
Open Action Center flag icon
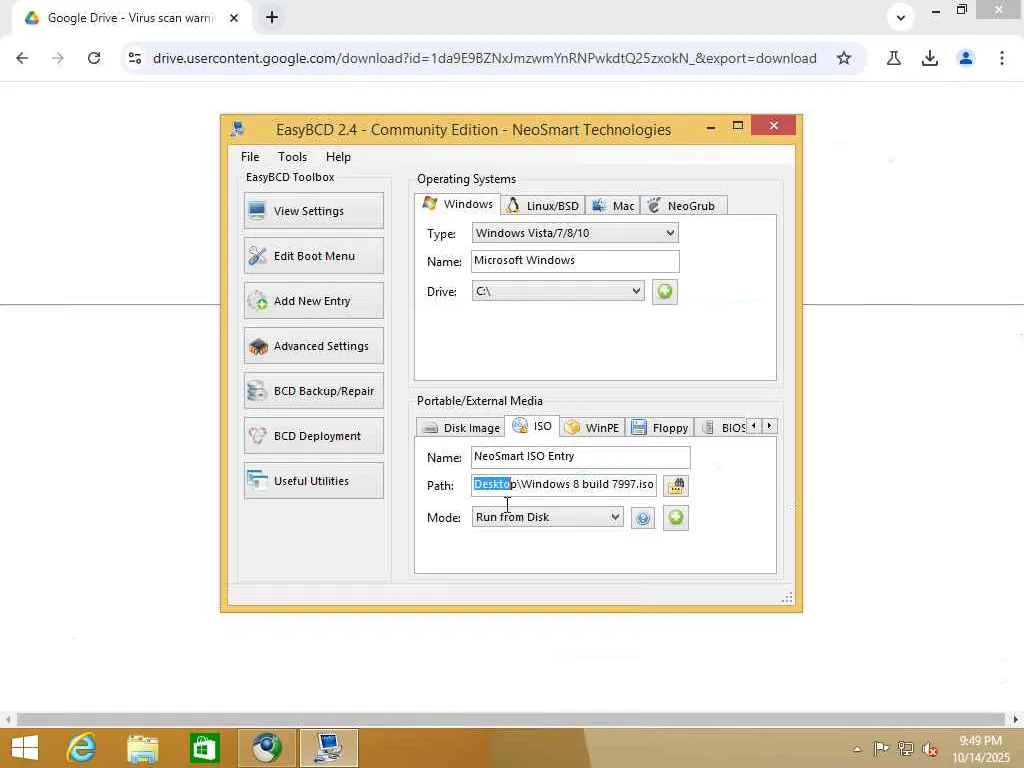(881, 749)
